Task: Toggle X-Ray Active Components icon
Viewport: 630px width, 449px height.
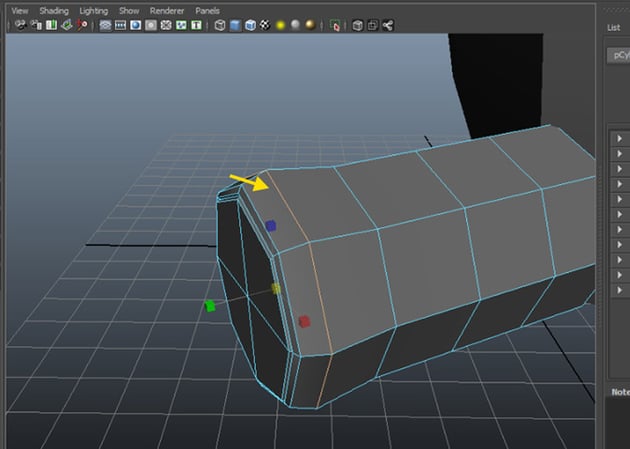Action: pyautogui.click(x=373, y=25)
